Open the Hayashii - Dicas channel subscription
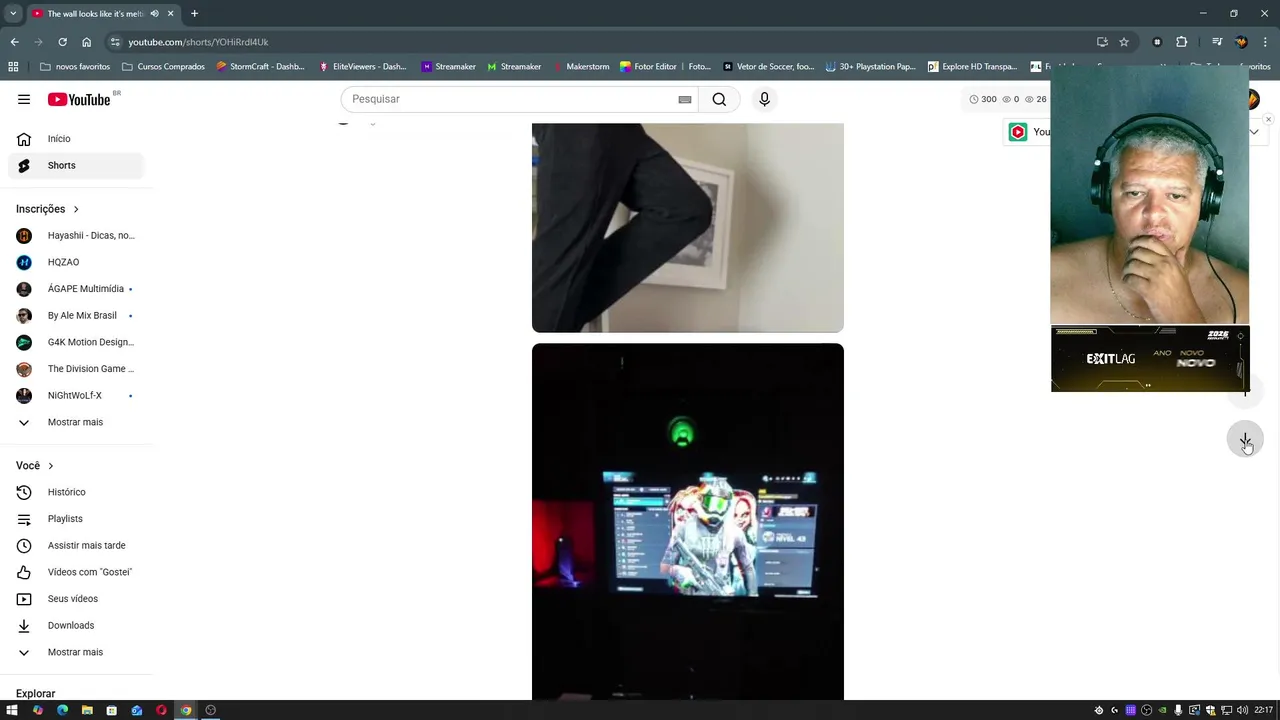1280x720 pixels. coord(76,236)
